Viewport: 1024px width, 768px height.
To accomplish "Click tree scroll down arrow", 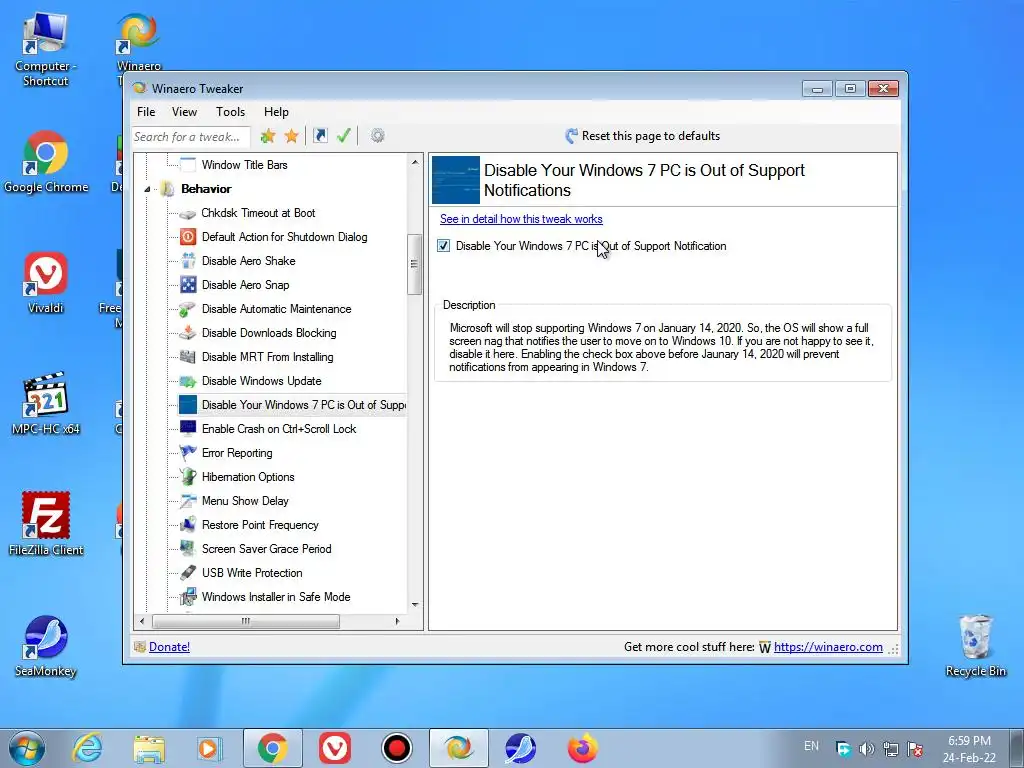I will (415, 605).
